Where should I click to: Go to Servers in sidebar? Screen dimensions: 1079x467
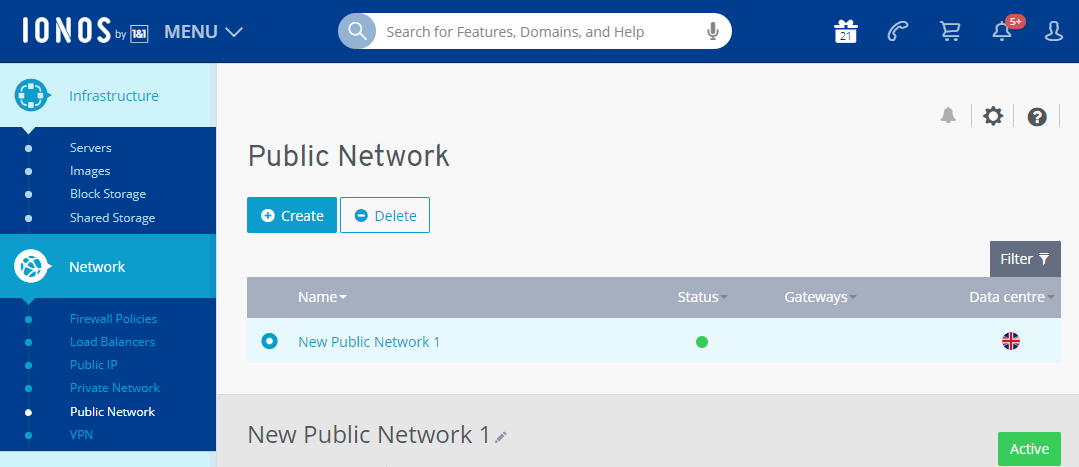pyautogui.click(x=90, y=148)
